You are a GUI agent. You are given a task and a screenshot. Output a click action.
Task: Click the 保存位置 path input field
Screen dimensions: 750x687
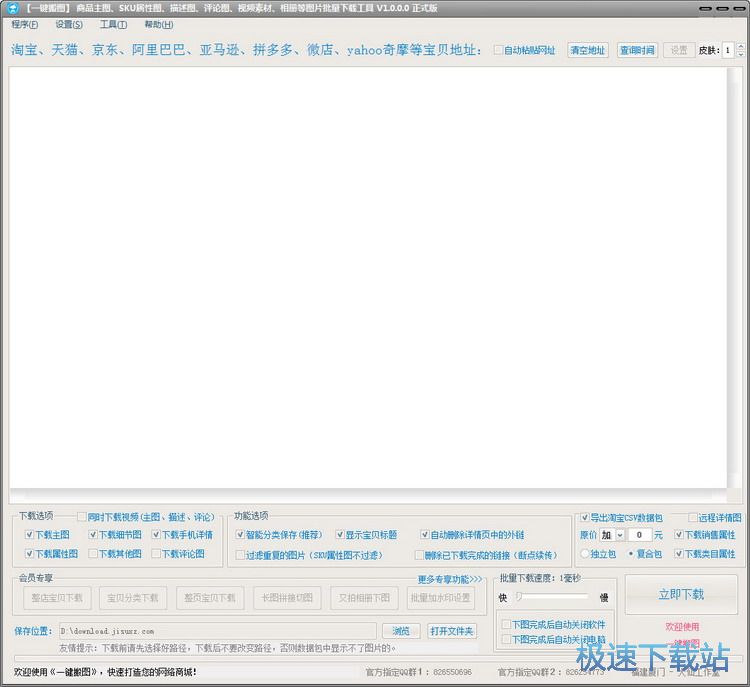click(x=217, y=631)
